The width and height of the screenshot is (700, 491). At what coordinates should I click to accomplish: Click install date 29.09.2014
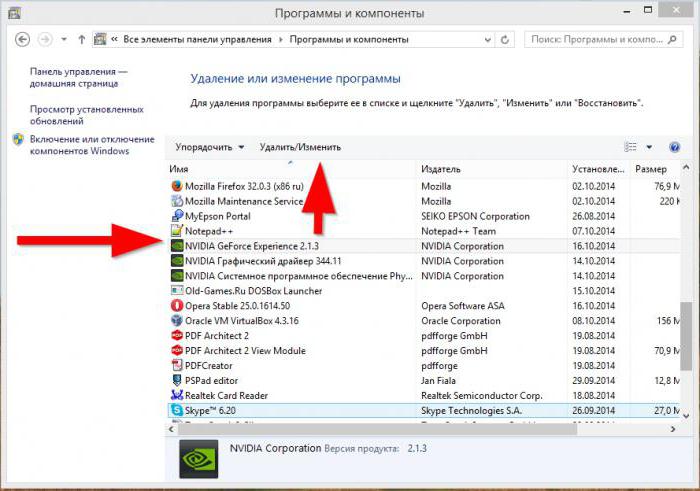click(593, 381)
